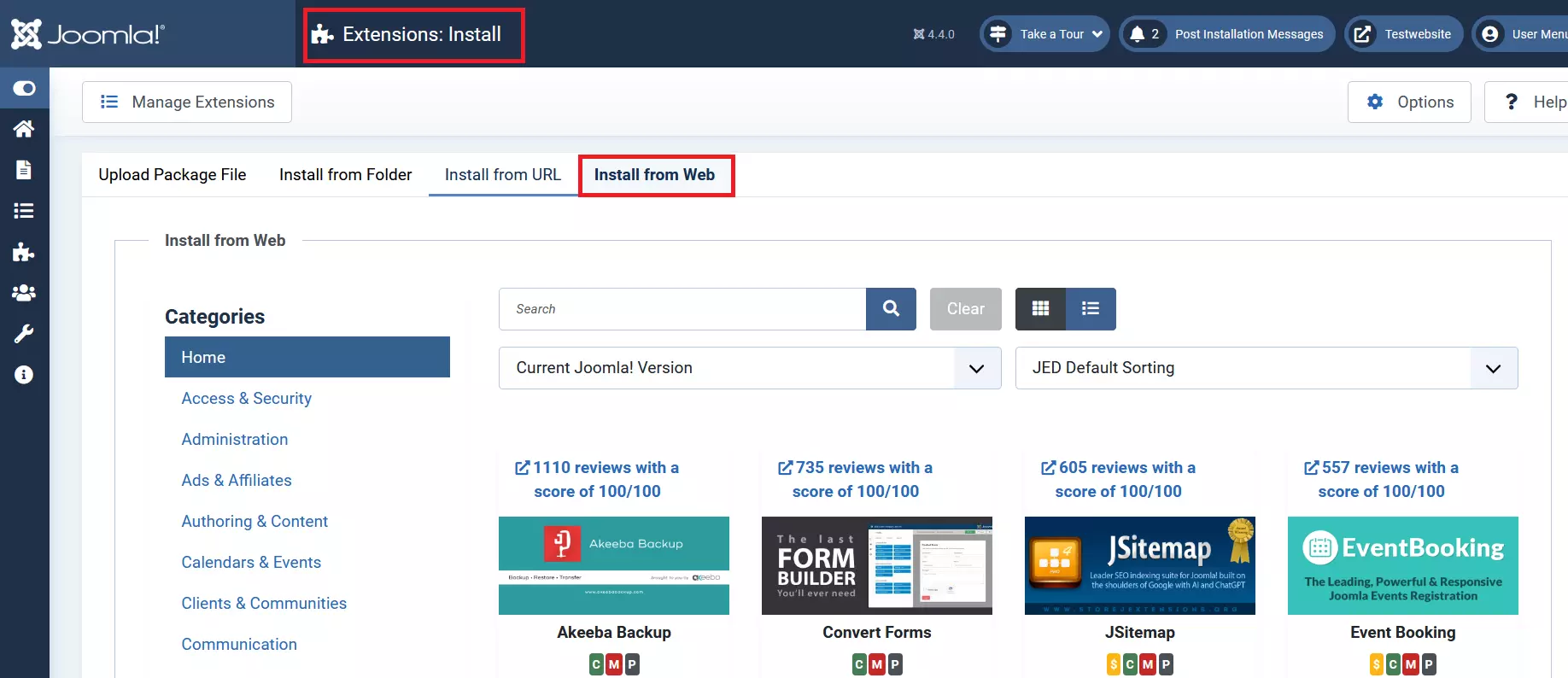This screenshot has width=1568, height=678.
Task: Open Users sidebar group icon
Action: [24, 293]
